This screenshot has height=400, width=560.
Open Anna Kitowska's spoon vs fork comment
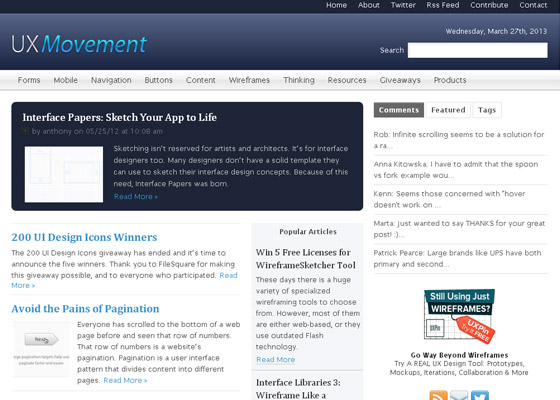click(456, 170)
